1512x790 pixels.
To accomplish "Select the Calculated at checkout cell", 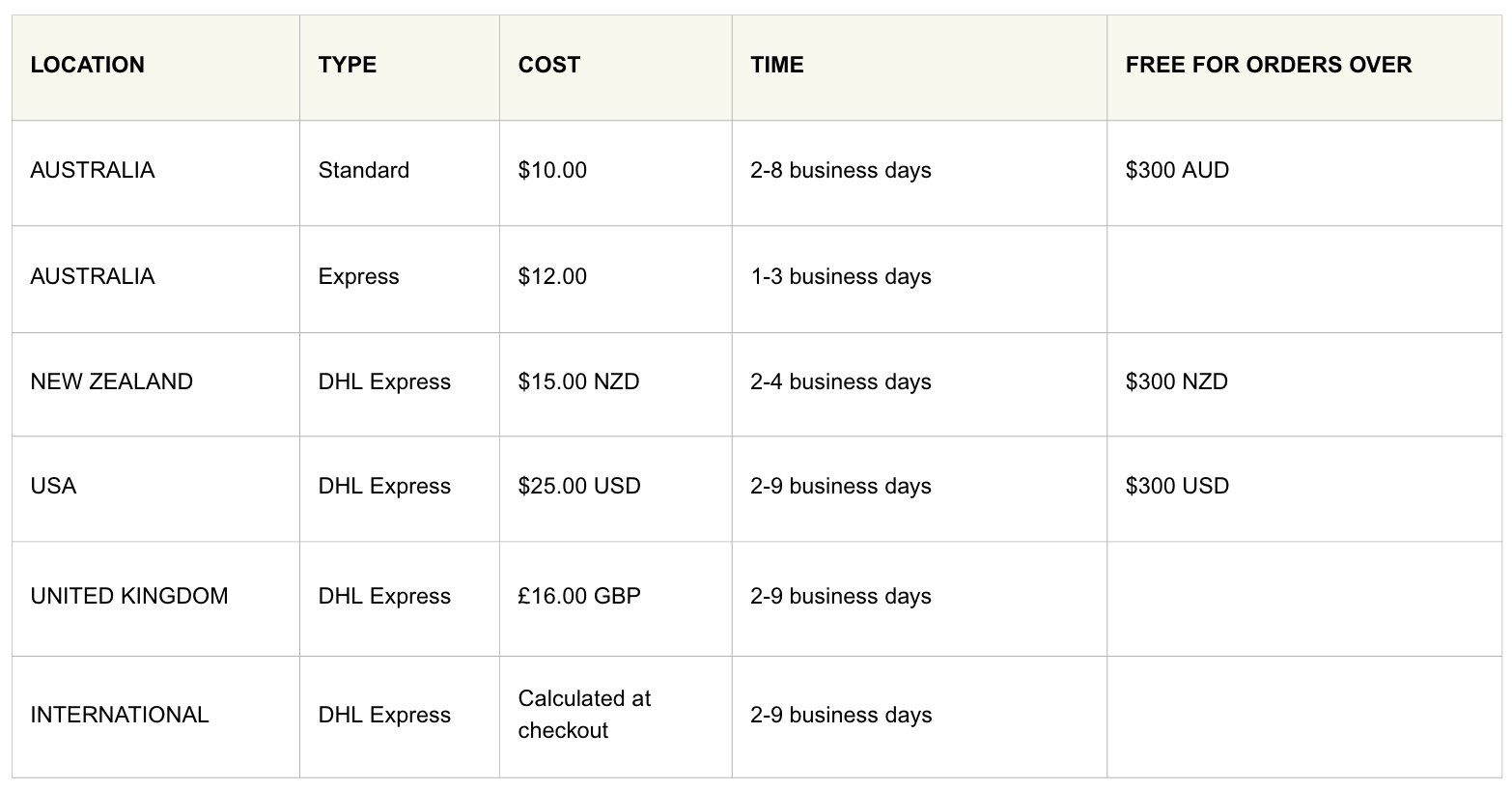I will coord(584,714).
